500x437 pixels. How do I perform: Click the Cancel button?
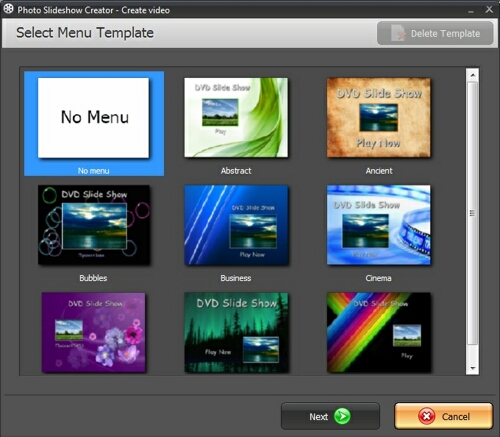[444, 416]
